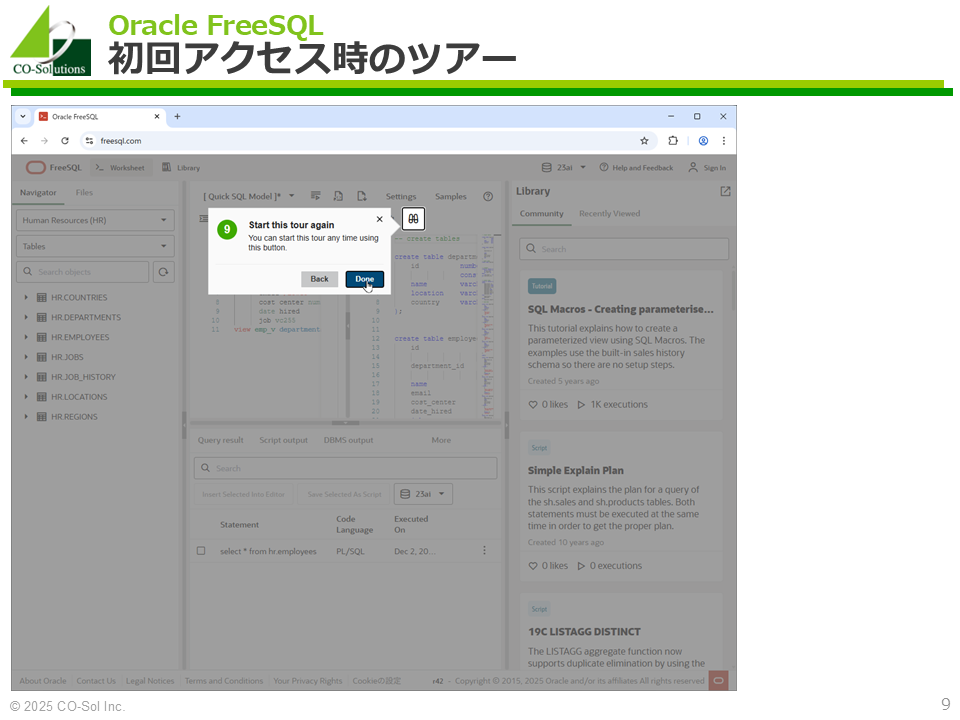Open the Library pop-out icon

pyautogui.click(x=725, y=191)
